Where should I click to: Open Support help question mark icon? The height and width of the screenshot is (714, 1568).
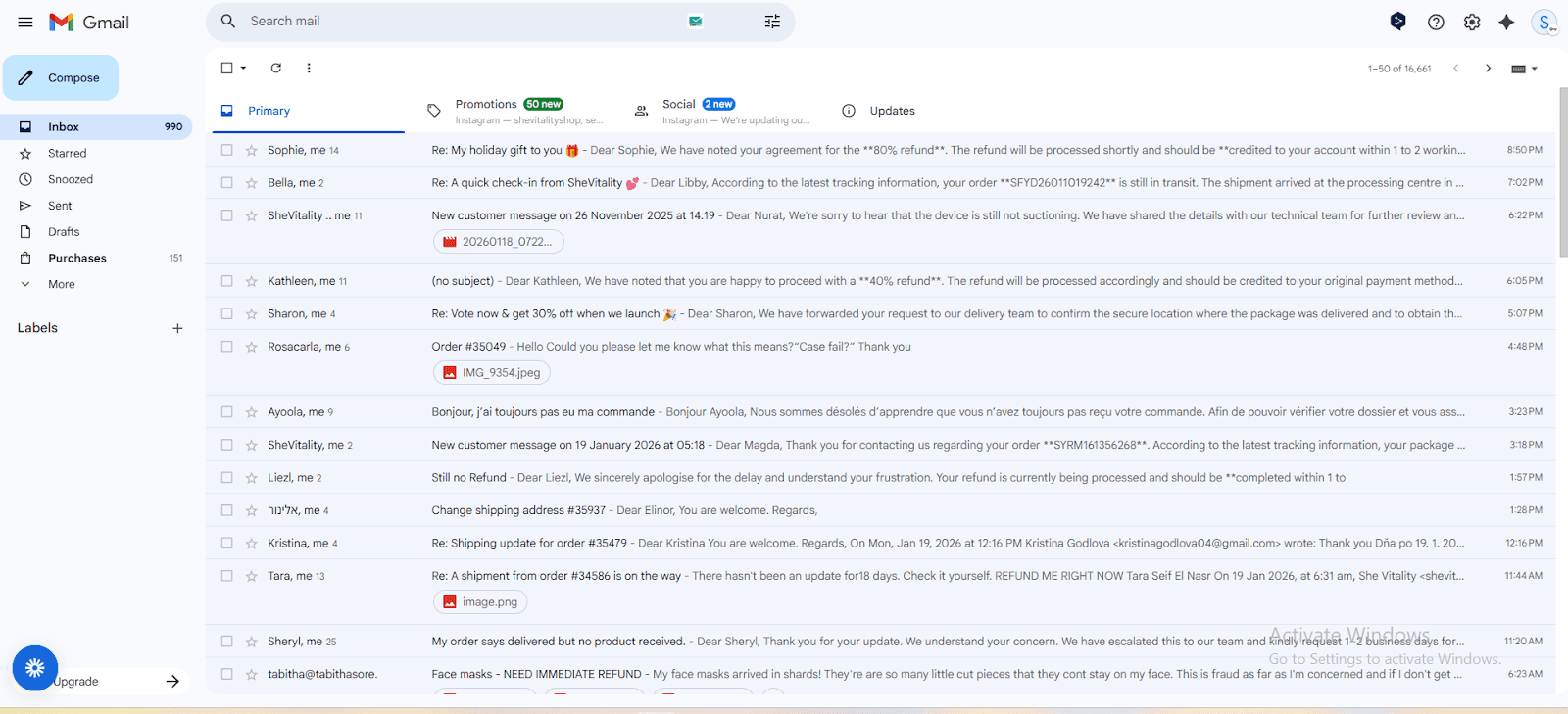[x=1436, y=22]
